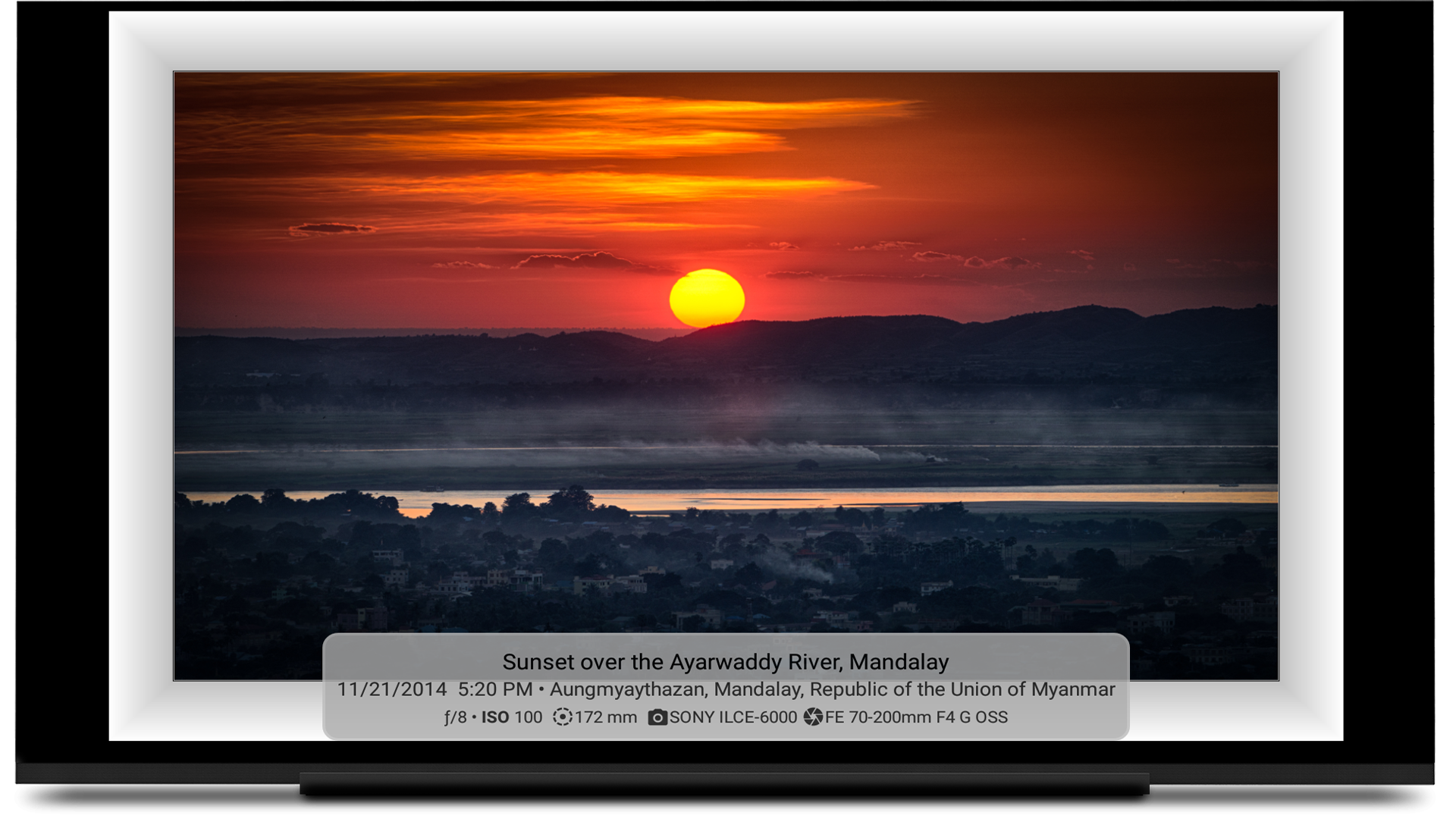Screen dimensions: 1456x819
Task: Click the 172 mm focal length text
Action: coord(605,717)
